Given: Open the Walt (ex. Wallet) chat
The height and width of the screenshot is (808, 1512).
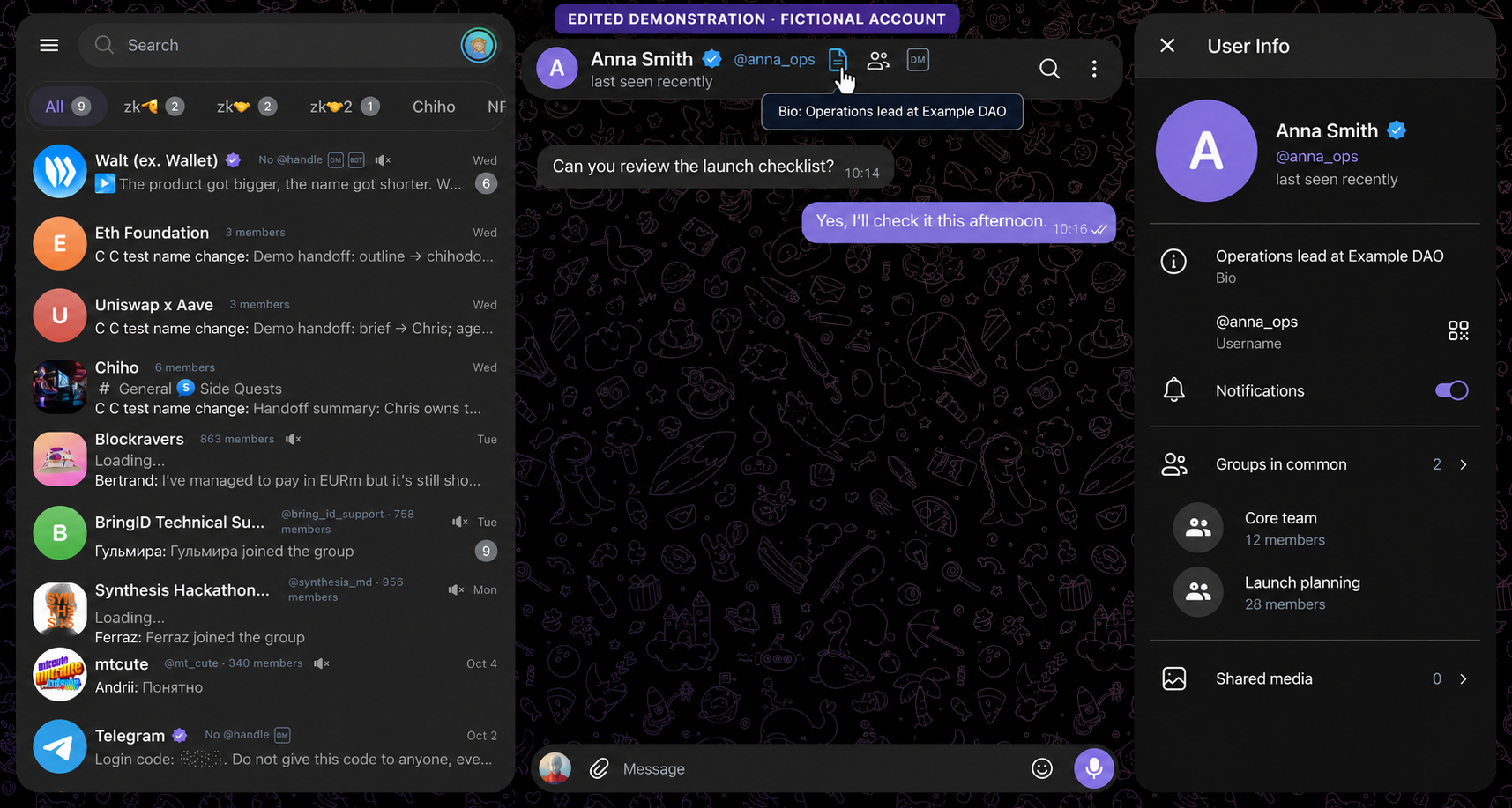Looking at the screenshot, I should point(265,172).
